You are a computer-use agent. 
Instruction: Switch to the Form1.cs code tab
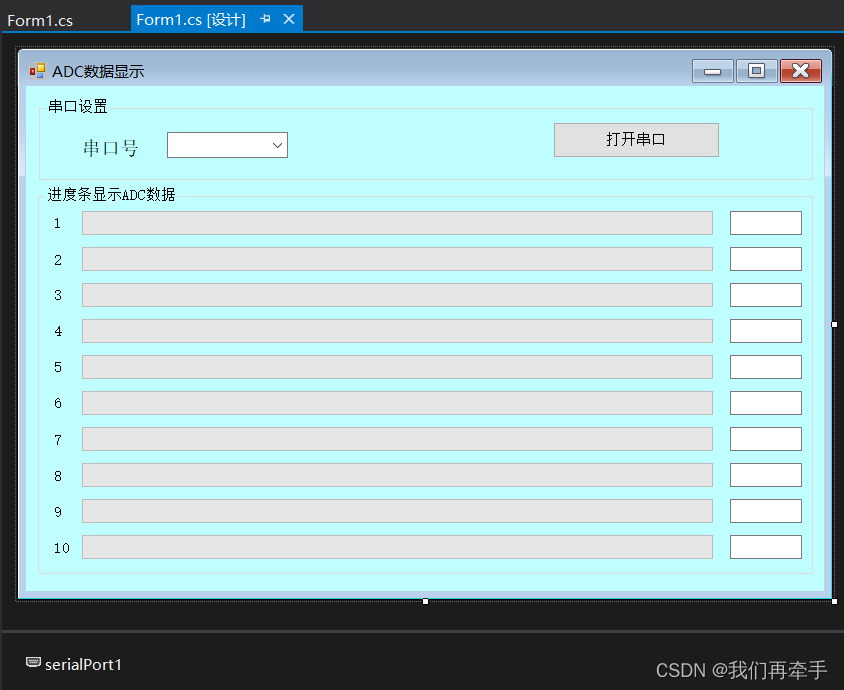click(40, 20)
